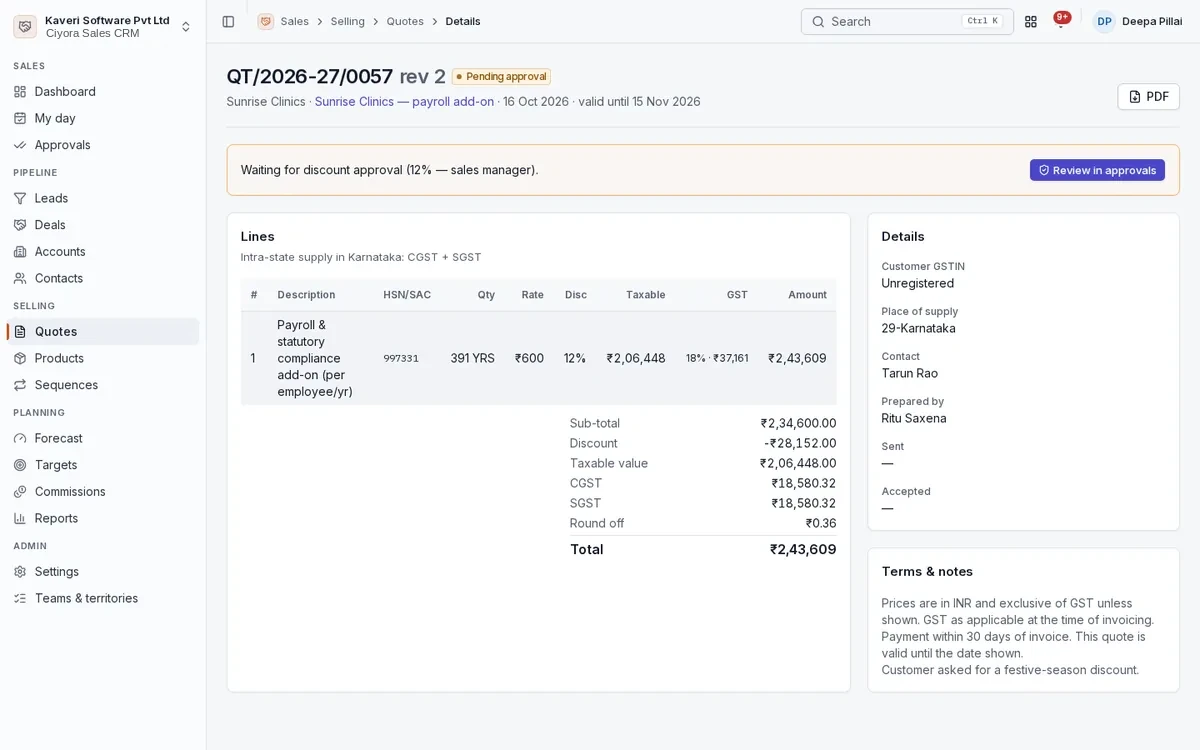Viewport: 1200px width, 750px height.
Task: Click the Search field
Action: (x=907, y=21)
